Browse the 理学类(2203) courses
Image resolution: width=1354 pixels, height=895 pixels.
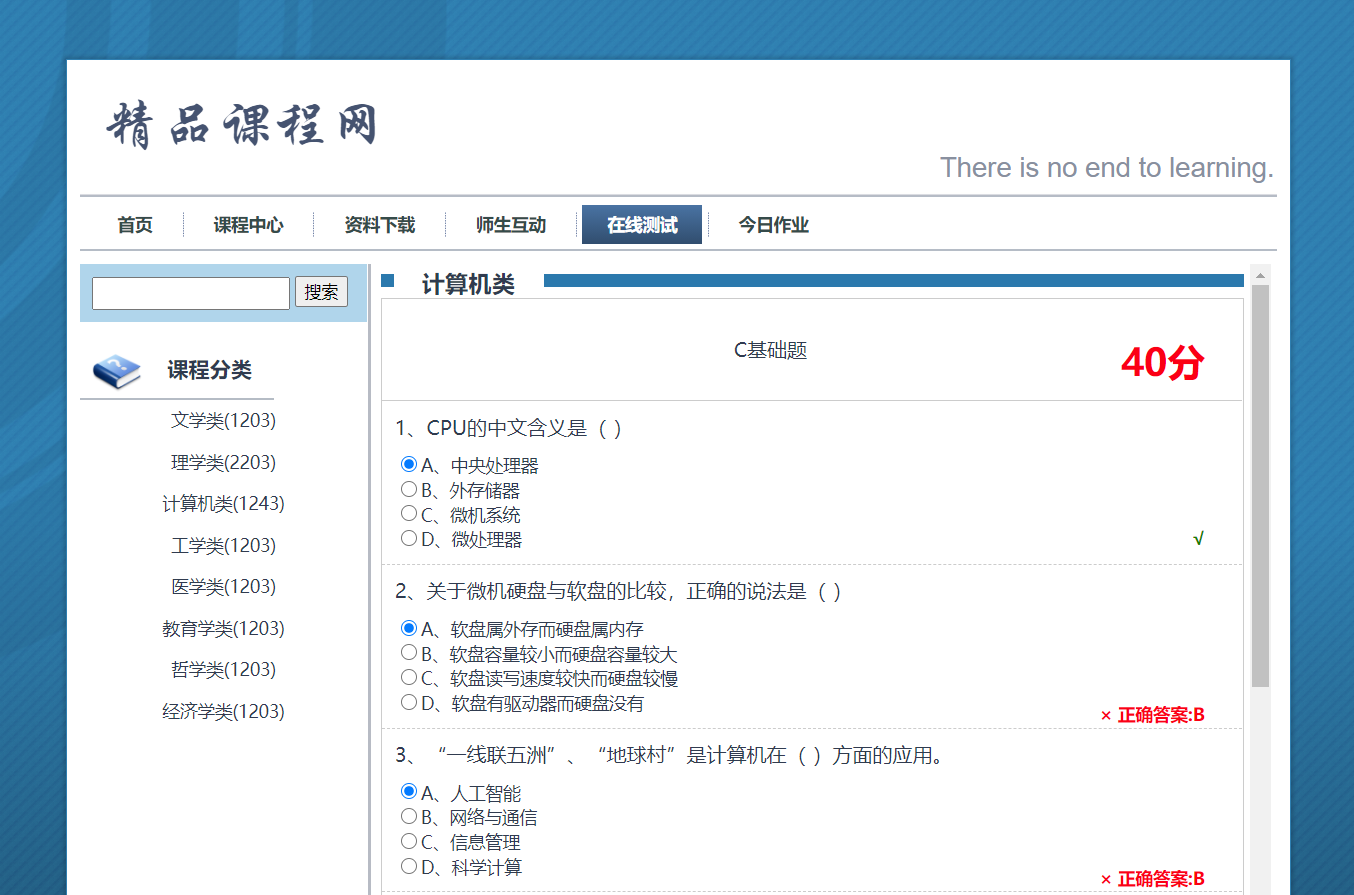[x=223, y=462]
